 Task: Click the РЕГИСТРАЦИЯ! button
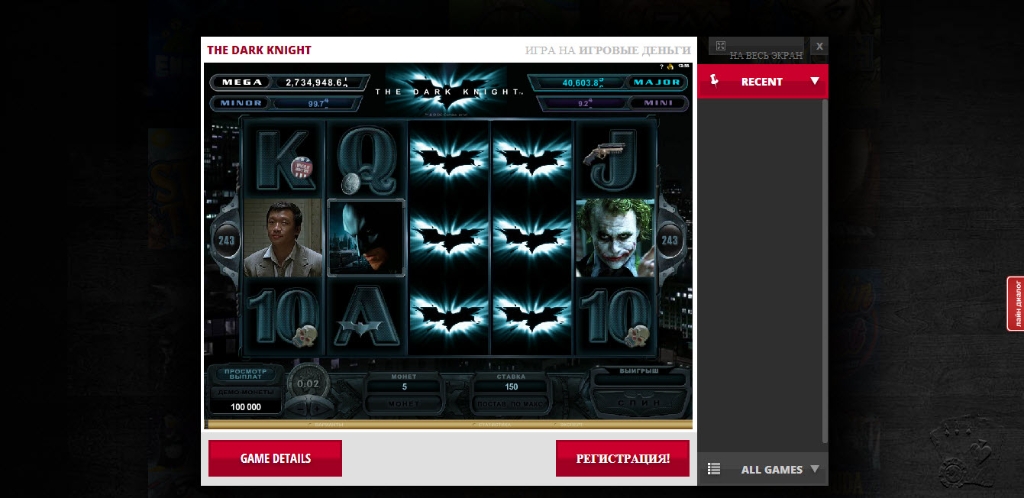622,458
